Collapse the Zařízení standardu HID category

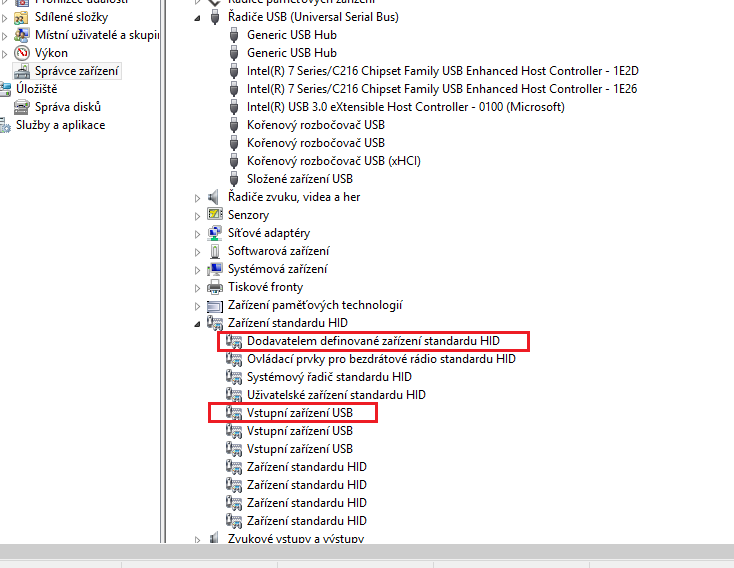(197, 324)
